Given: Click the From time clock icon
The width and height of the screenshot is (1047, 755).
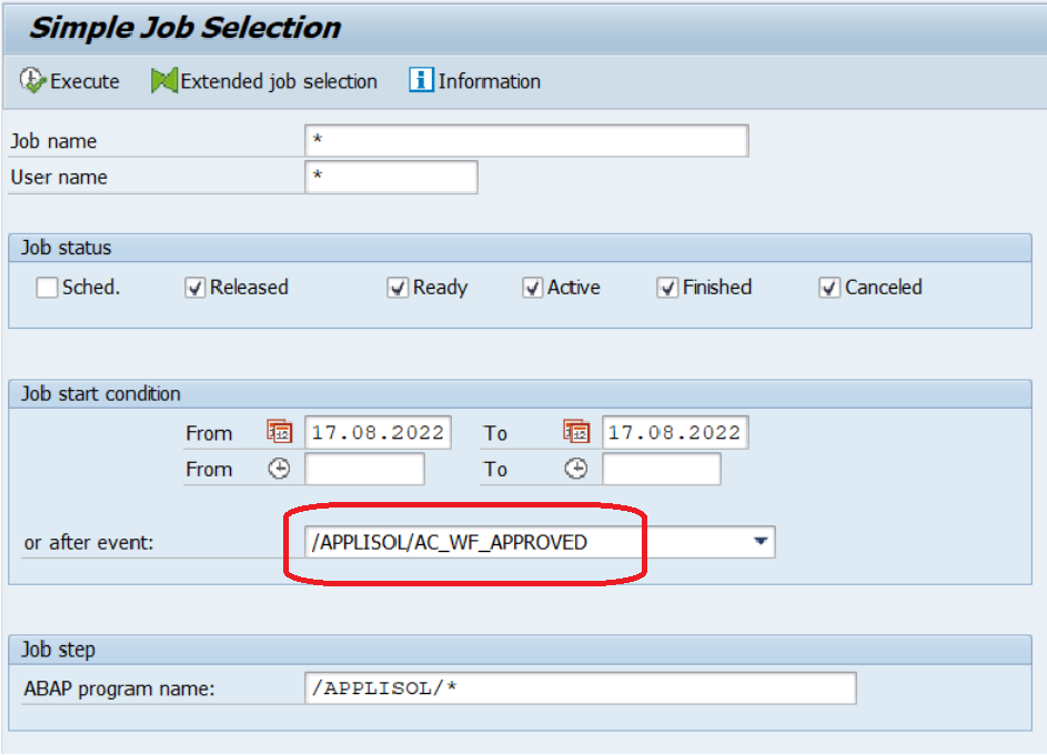Looking at the screenshot, I should point(279,469).
